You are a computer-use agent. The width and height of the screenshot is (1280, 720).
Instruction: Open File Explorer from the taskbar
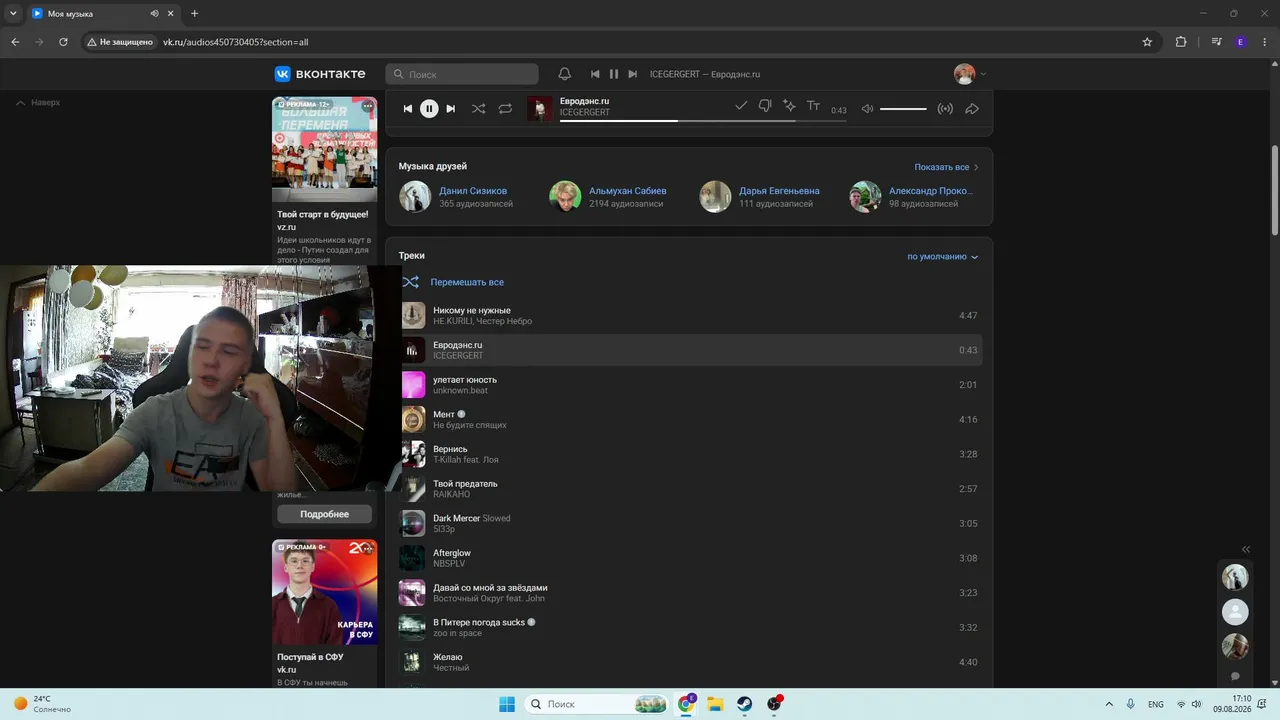pyautogui.click(x=716, y=704)
